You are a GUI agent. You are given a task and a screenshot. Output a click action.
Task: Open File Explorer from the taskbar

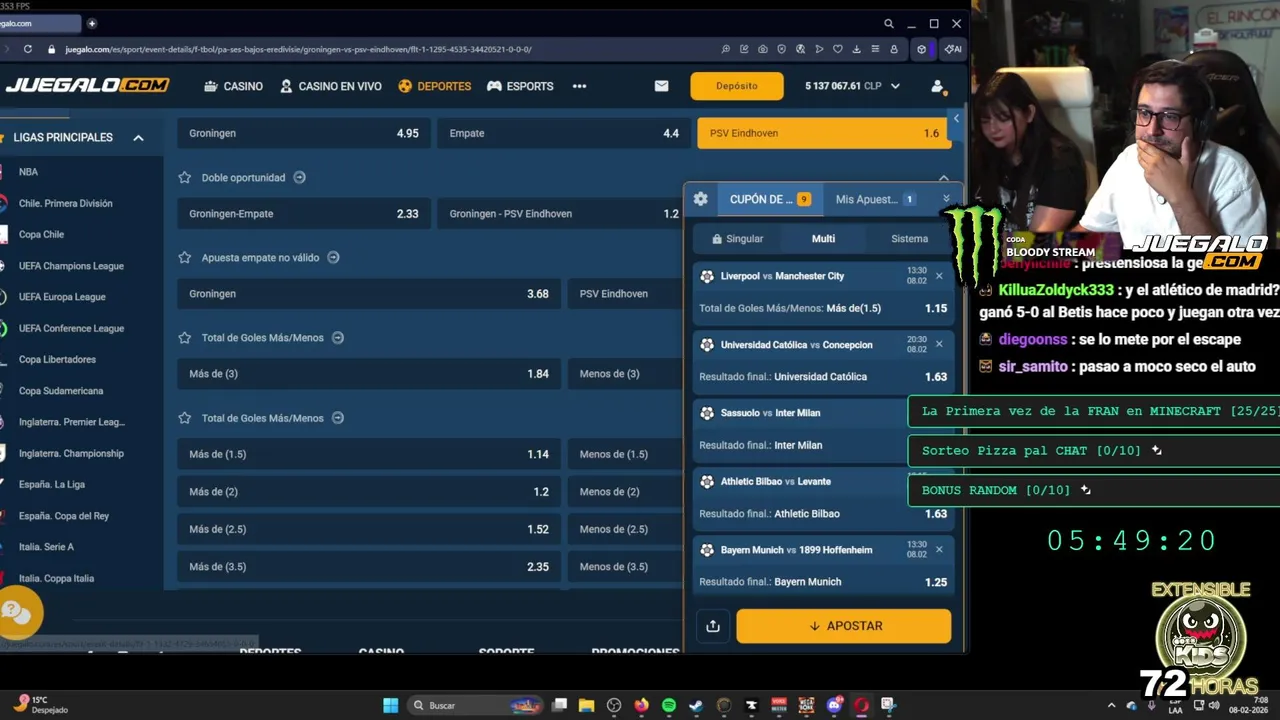pos(587,705)
